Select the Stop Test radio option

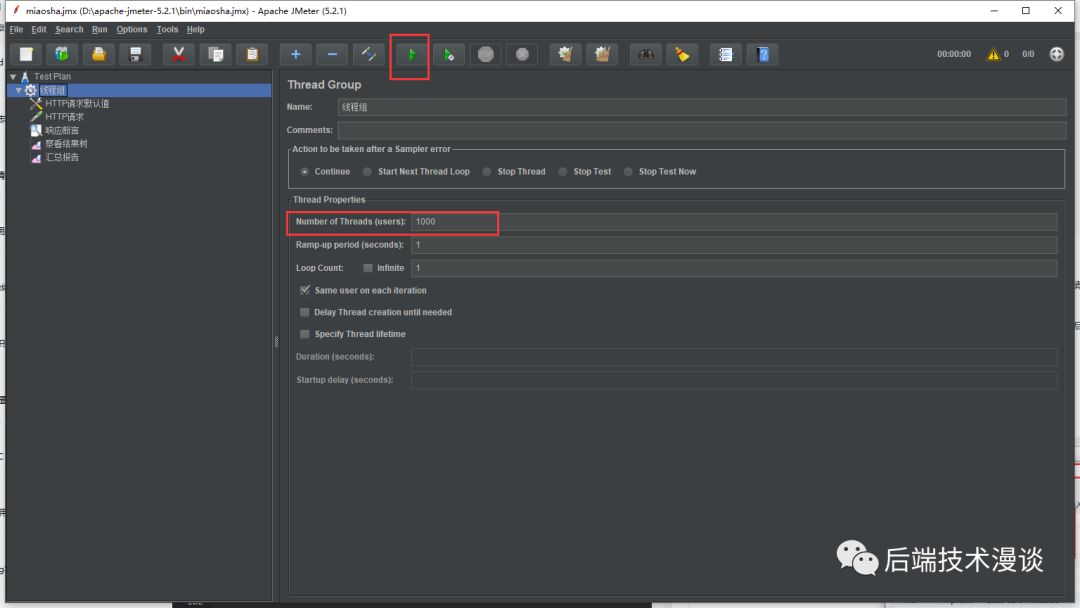pos(563,171)
